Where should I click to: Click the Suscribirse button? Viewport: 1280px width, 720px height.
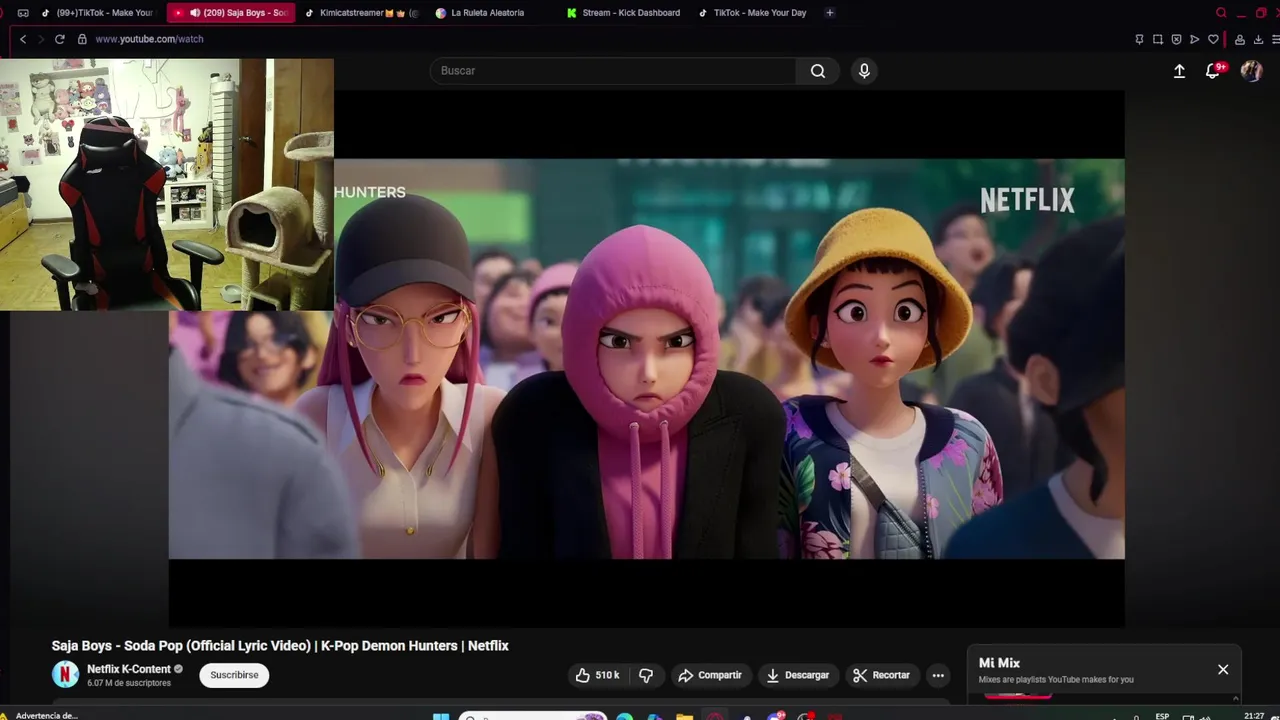click(x=234, y=675)
